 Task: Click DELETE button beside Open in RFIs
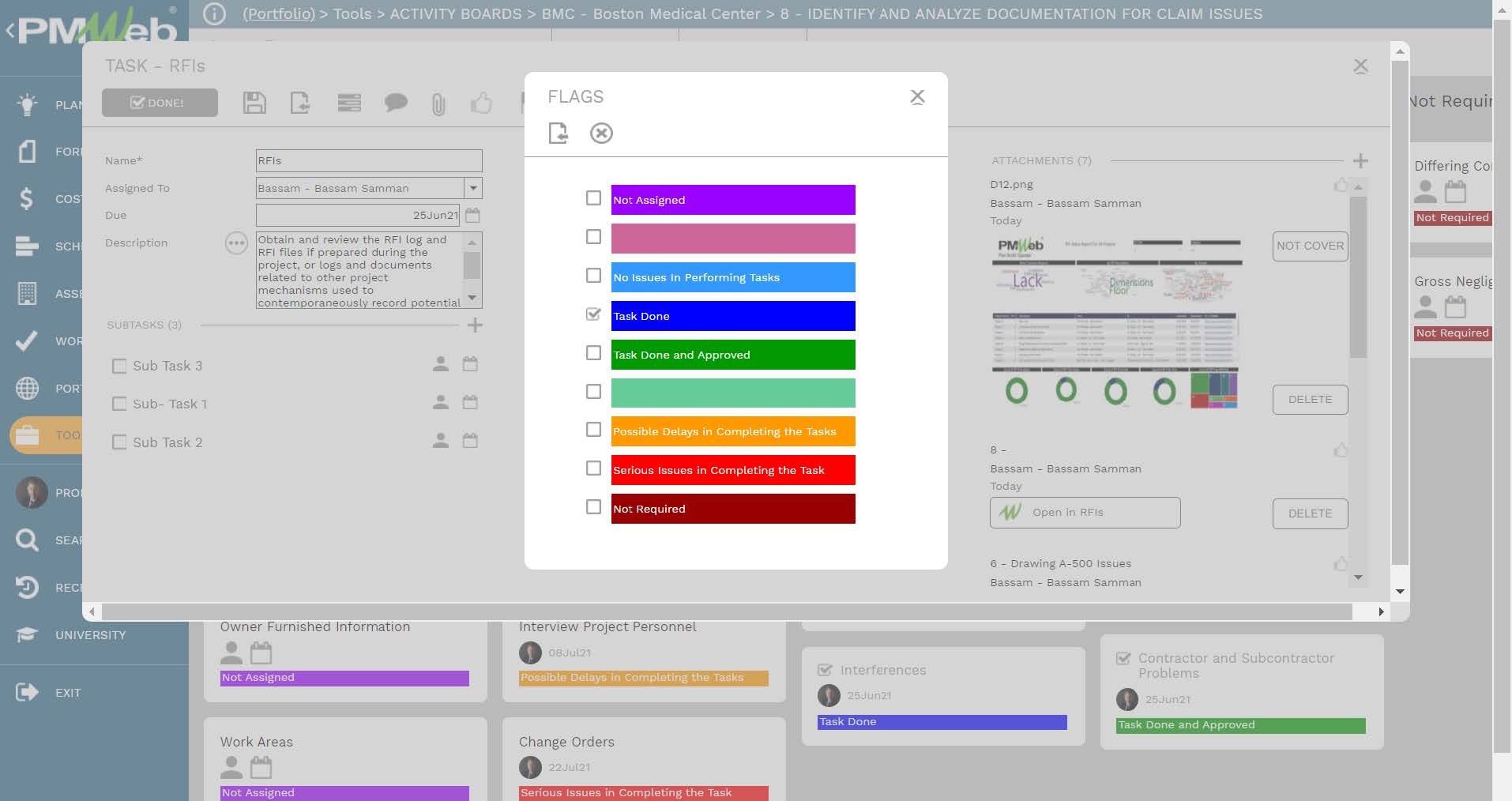(x=1310, y=513)
